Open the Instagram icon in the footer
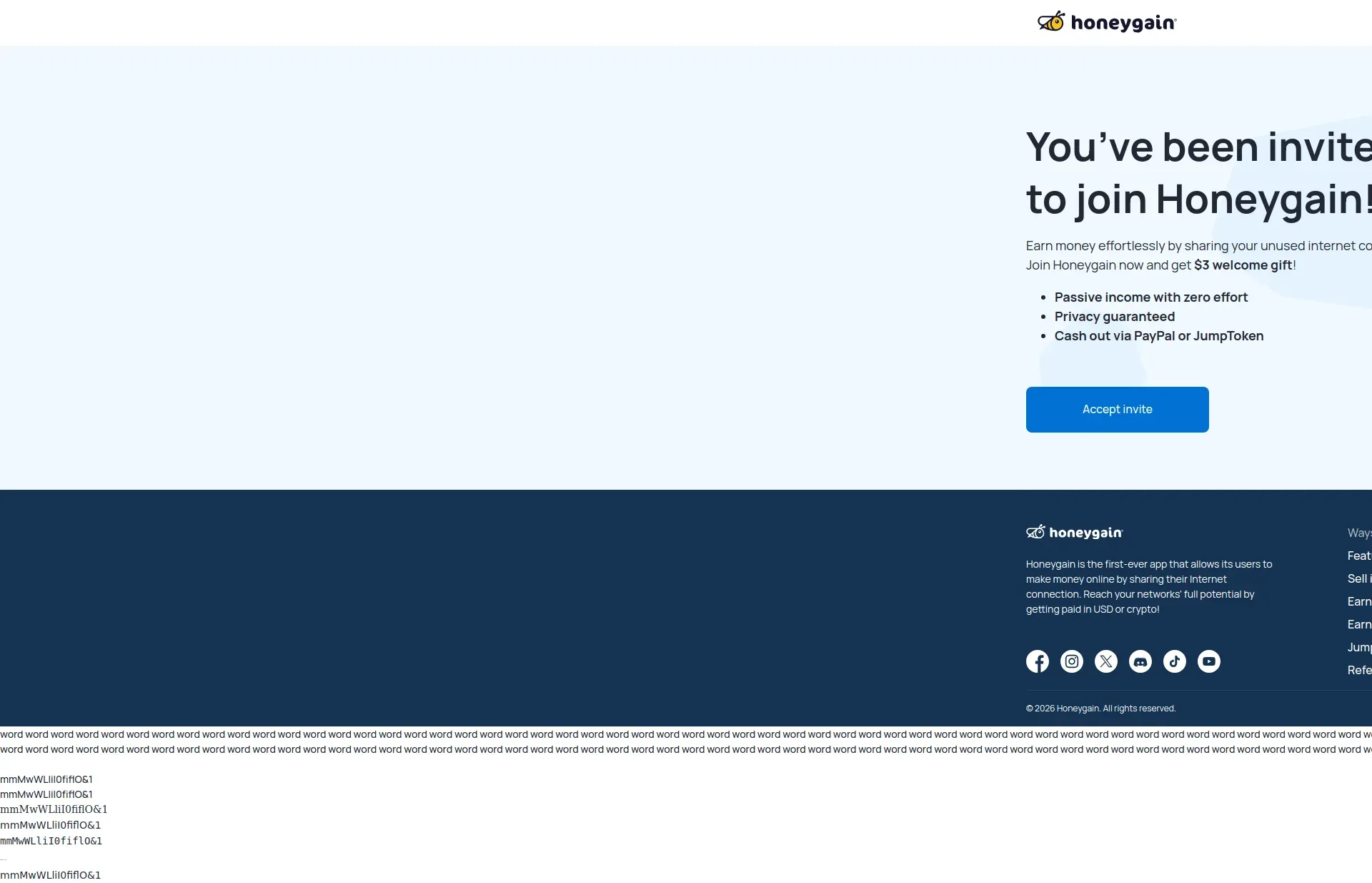 coord(1072,661)
